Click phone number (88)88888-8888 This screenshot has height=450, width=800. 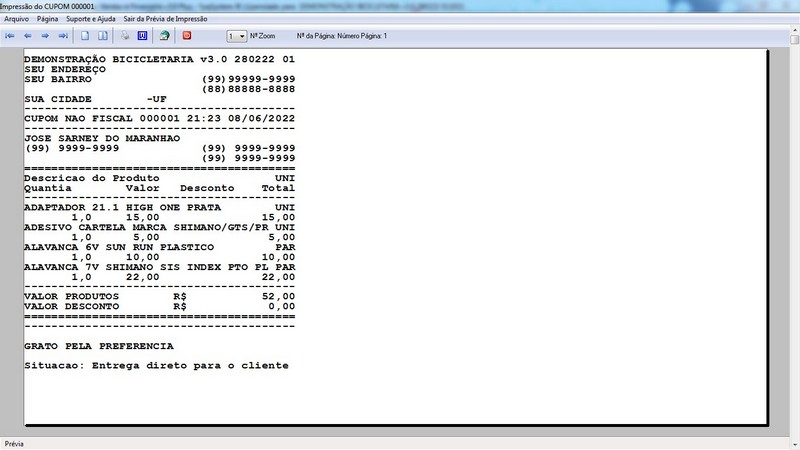248,89
